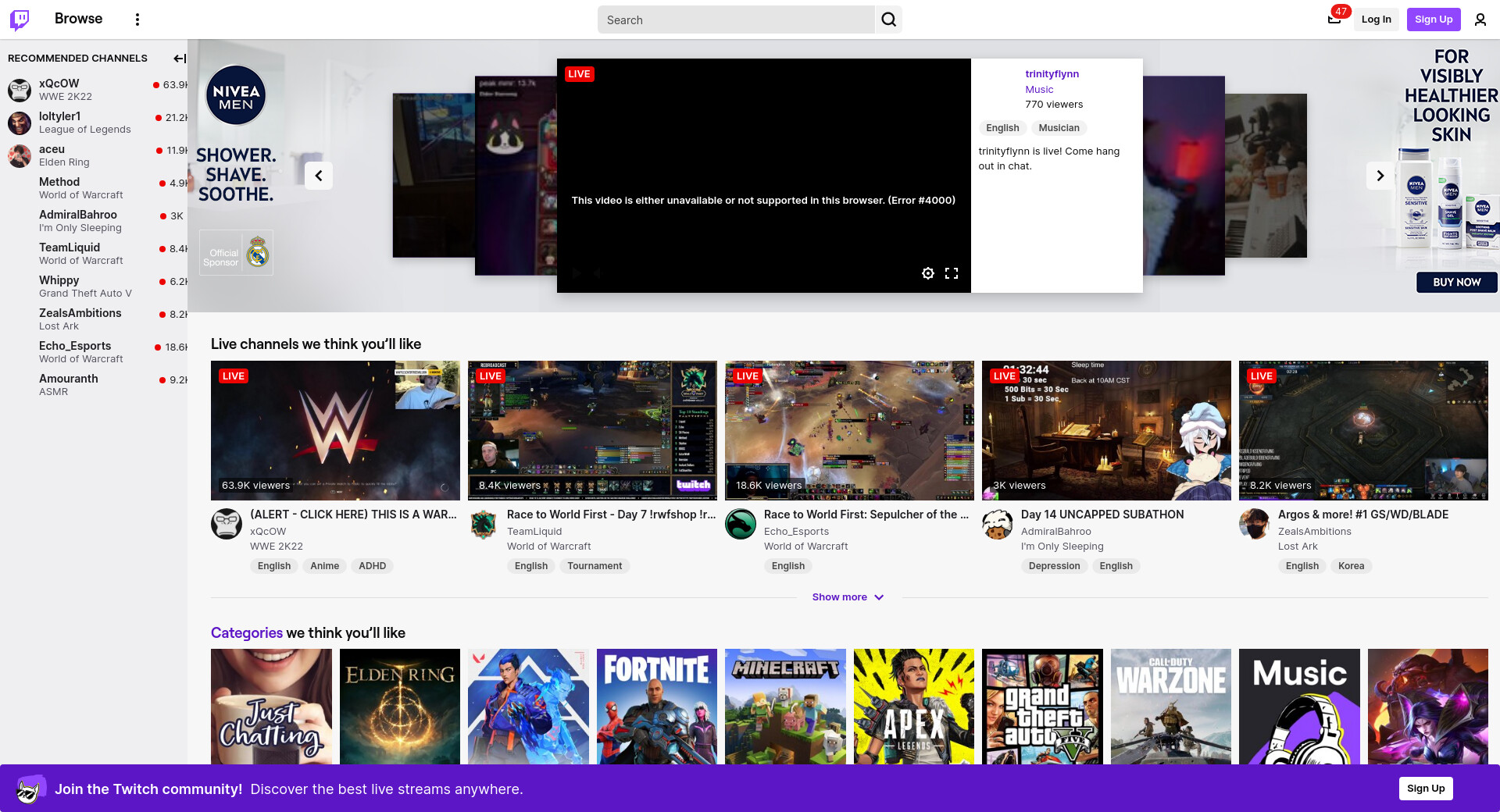The image size is (1500, 812).
Task: Collapse the Recommended Channels sidebar
Action: [179, 59]
